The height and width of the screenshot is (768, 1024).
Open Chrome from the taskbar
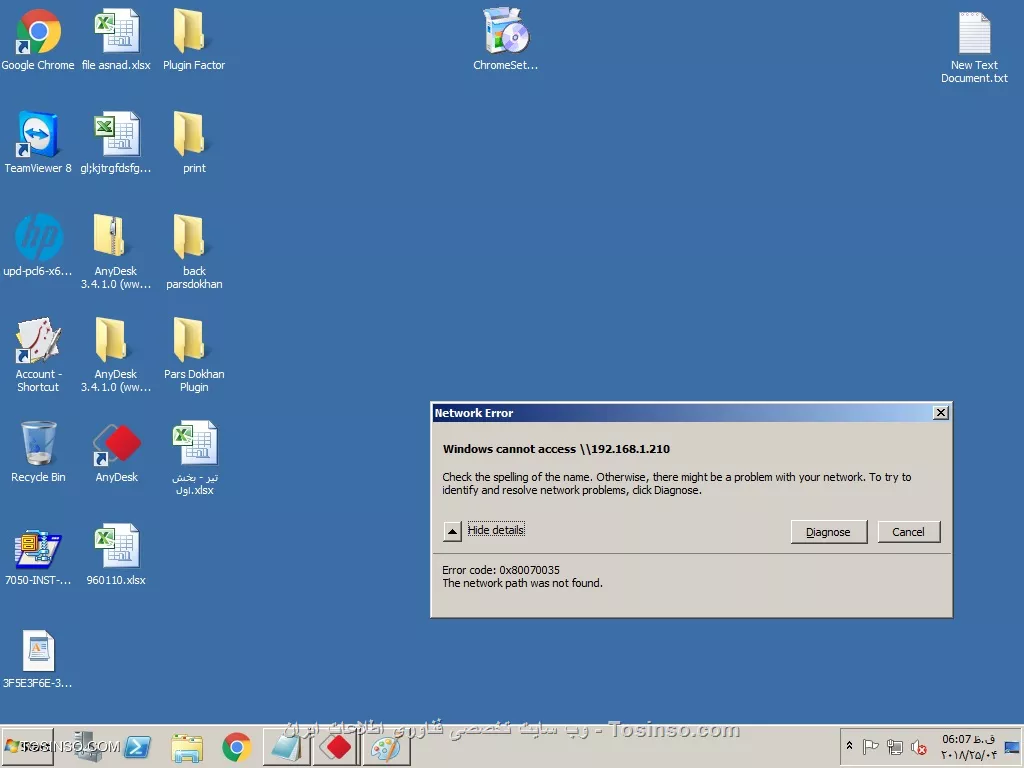(236, 747)
